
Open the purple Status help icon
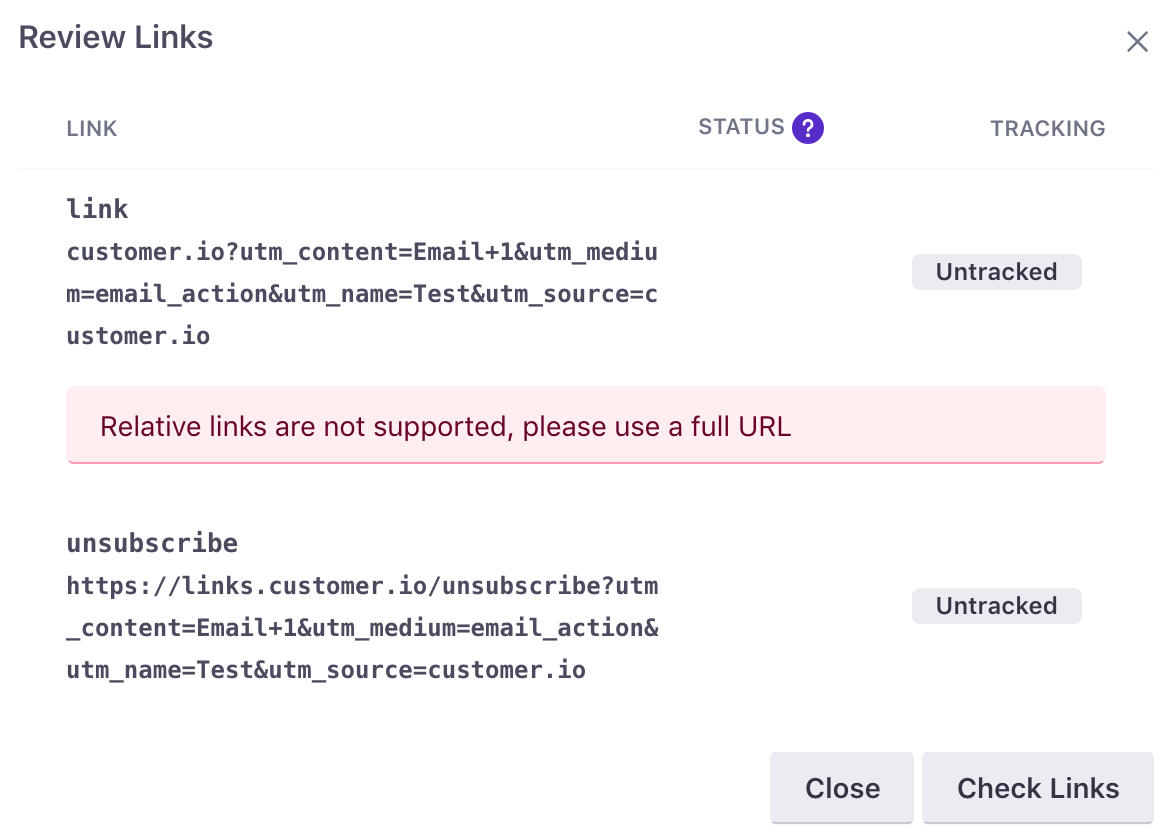coord(808,128)
